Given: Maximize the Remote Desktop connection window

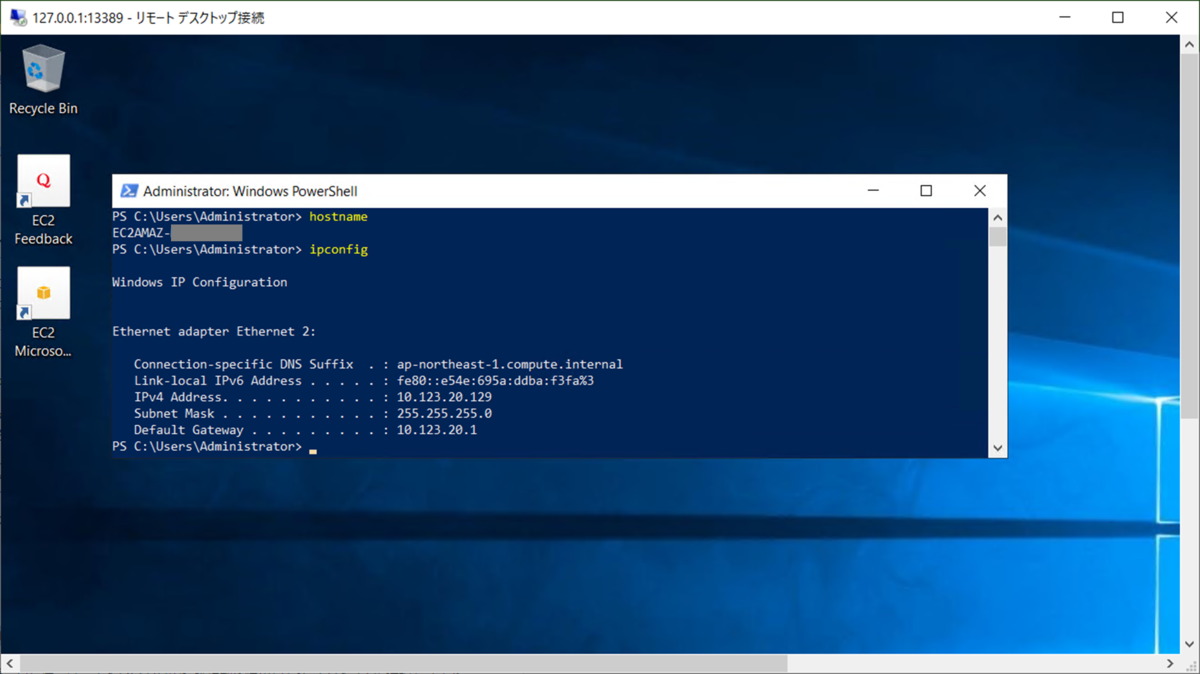Looking at the screenshot, I should click(1118, 18).
